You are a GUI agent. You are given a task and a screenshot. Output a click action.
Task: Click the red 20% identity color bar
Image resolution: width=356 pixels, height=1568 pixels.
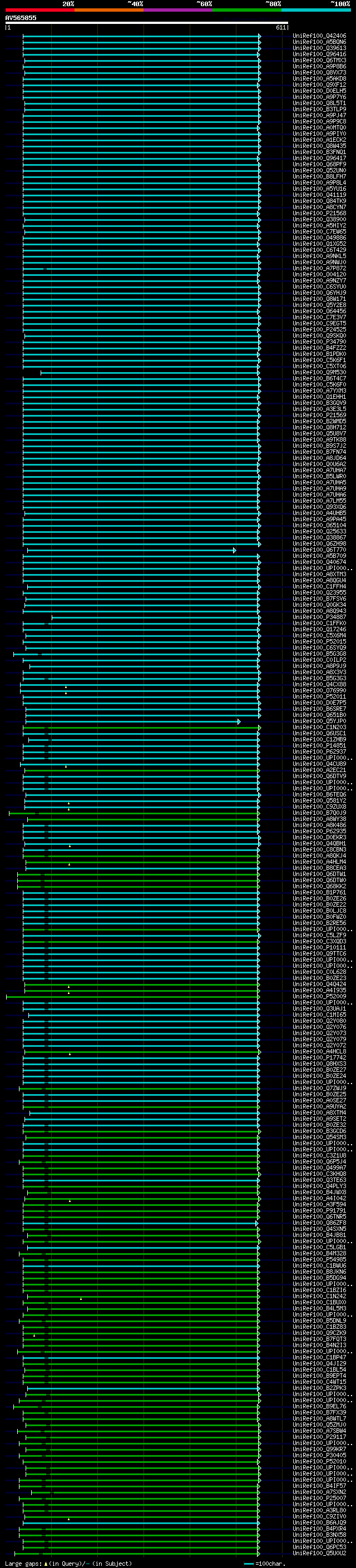click(39, 10)
